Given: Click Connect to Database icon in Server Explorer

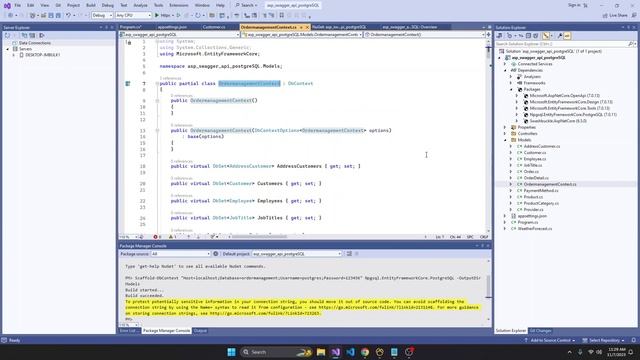Looking at the screenshot, I should pos(25,36).
